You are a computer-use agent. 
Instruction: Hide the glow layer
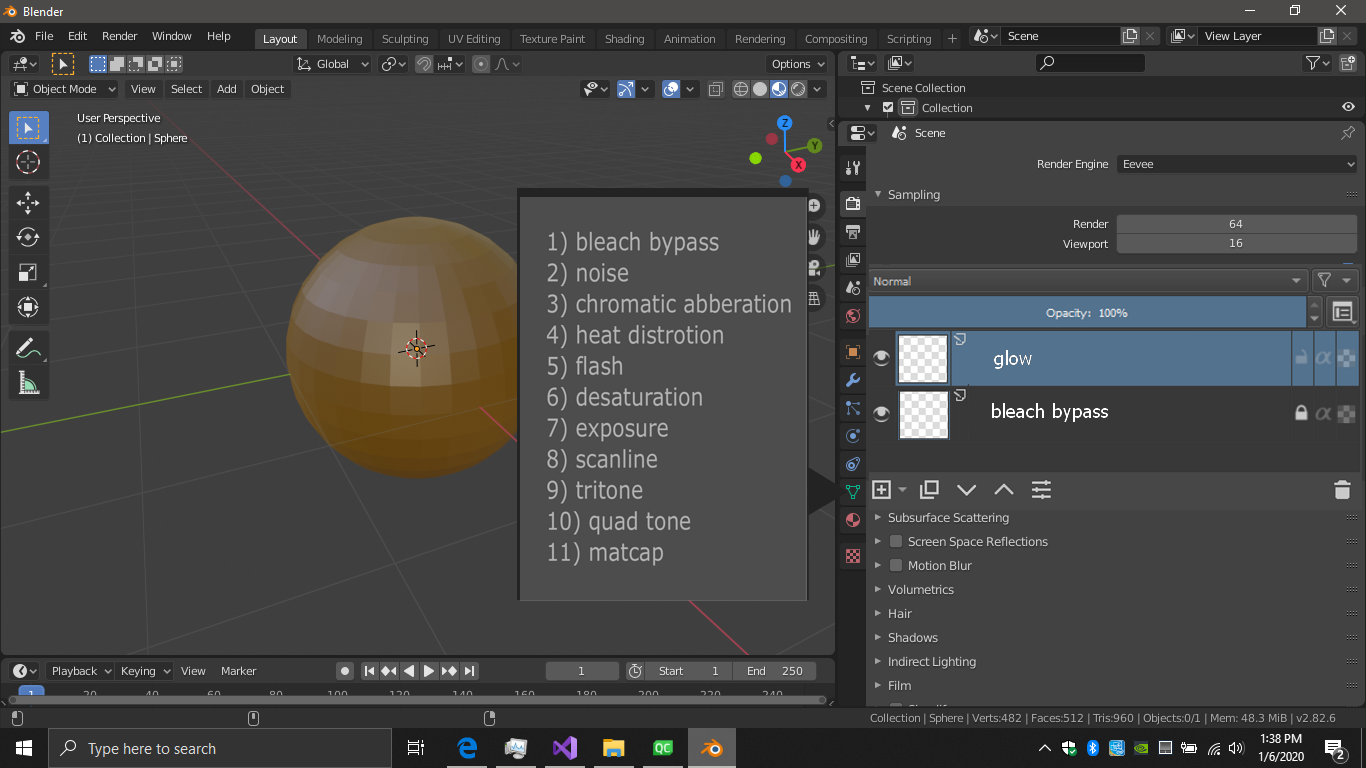(881, 359)
